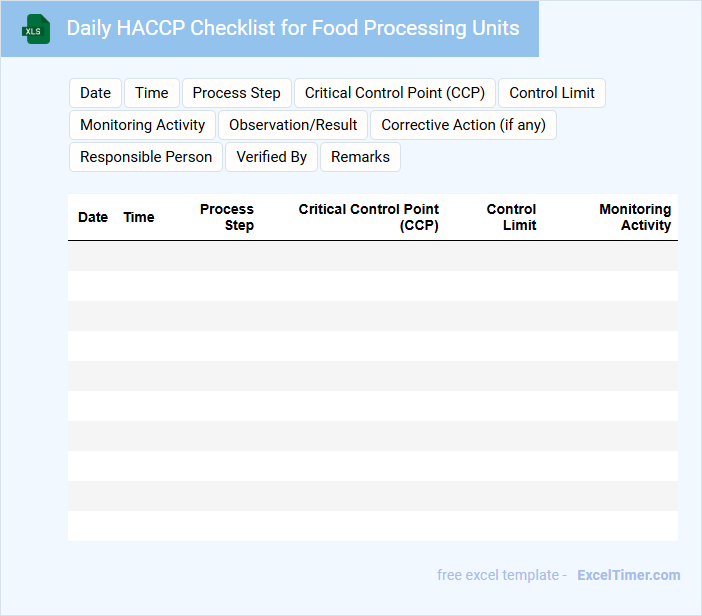Viewport: 702px width, 616px height.
Task: Choose the Critical Control Point (CCP) tag
Action: point(395,93)
